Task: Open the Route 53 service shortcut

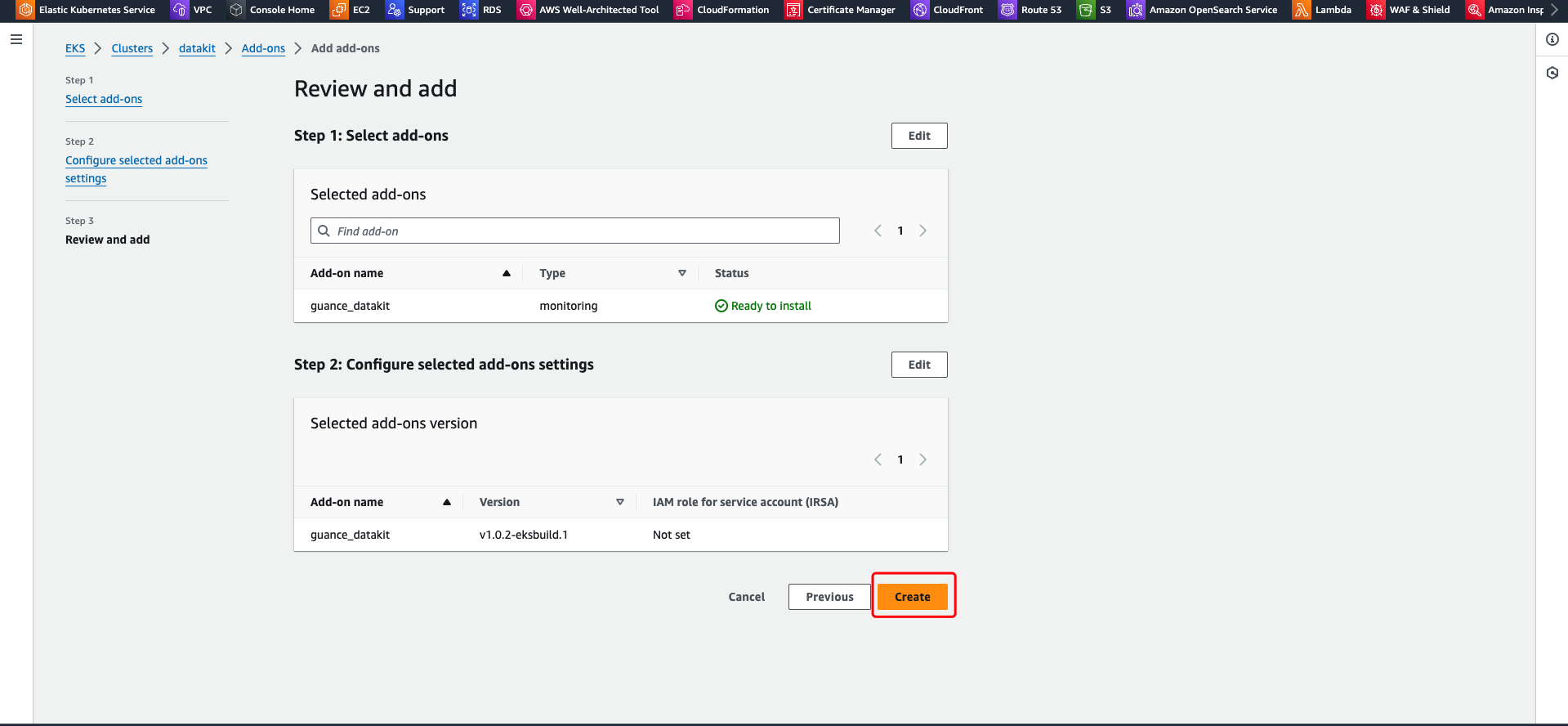Action: tap(1030, 10)
